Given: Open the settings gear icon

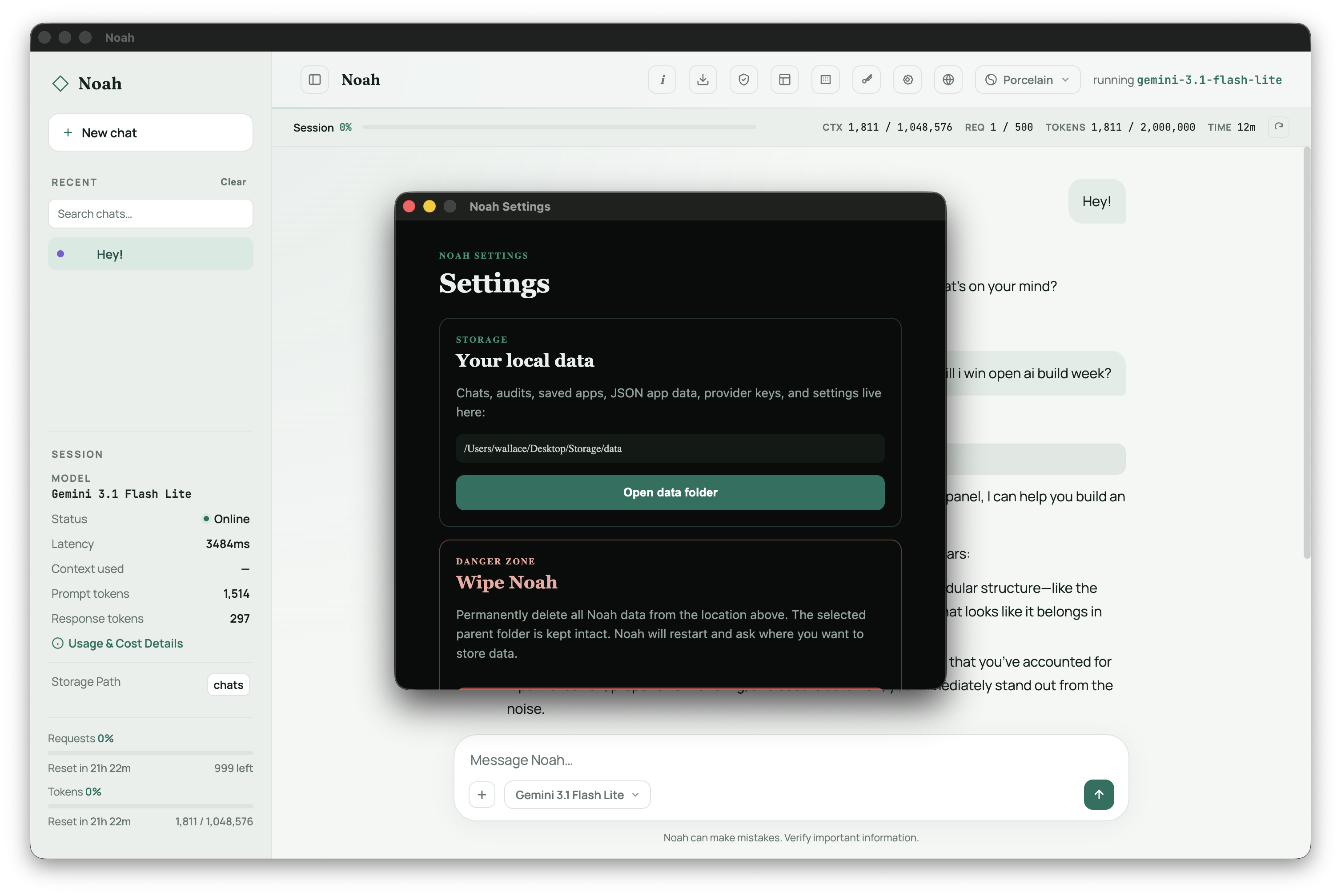Looking at the screenshot, I should coord(907,80).
